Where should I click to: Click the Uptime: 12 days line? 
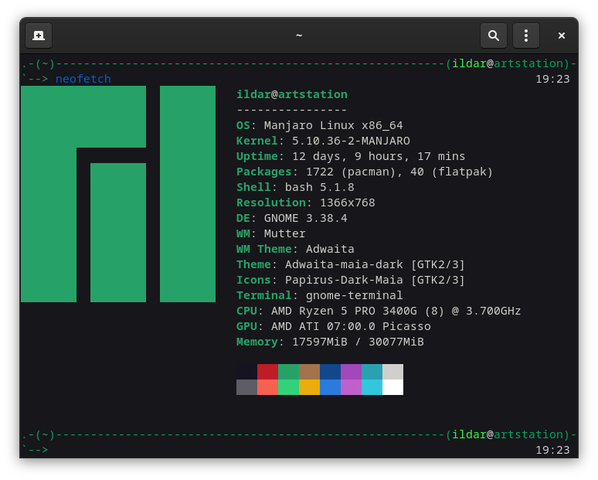[351, 156]
